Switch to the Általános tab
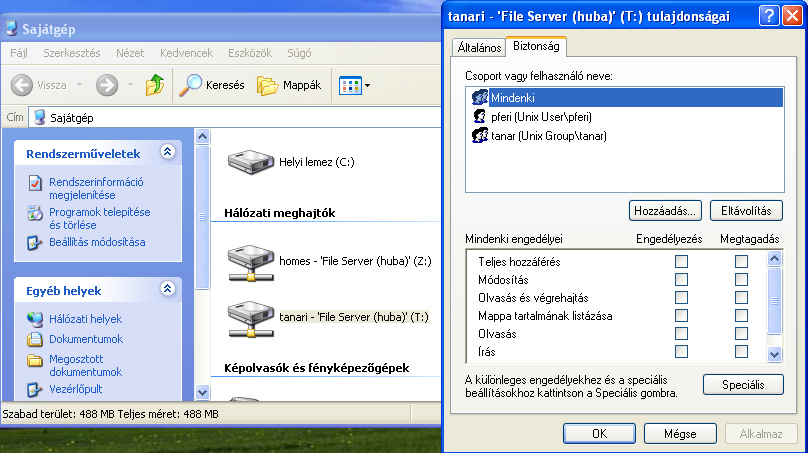 pos(477,47)
